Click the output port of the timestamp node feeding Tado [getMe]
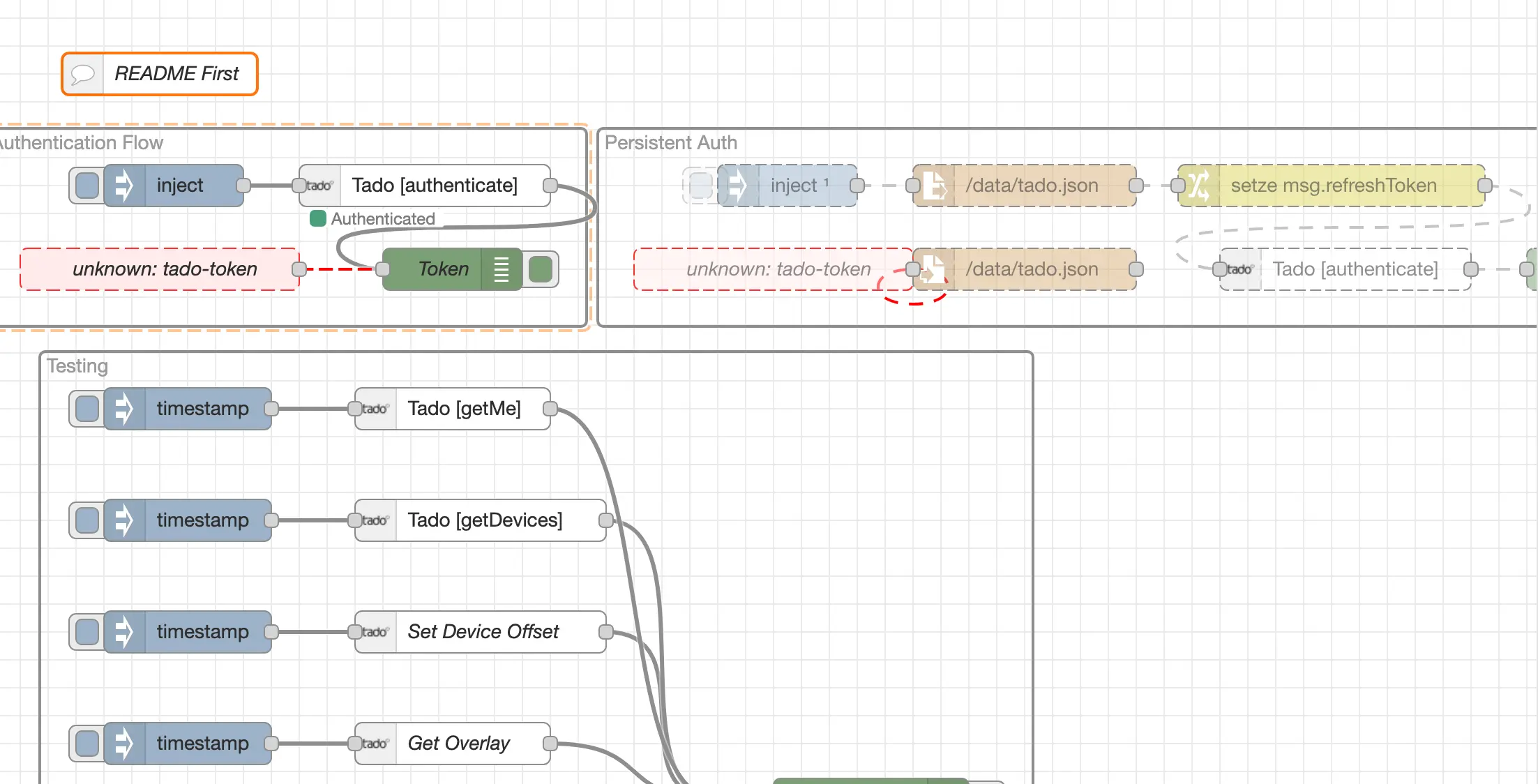Viewport: 1538px width, 784px height. 271,409
